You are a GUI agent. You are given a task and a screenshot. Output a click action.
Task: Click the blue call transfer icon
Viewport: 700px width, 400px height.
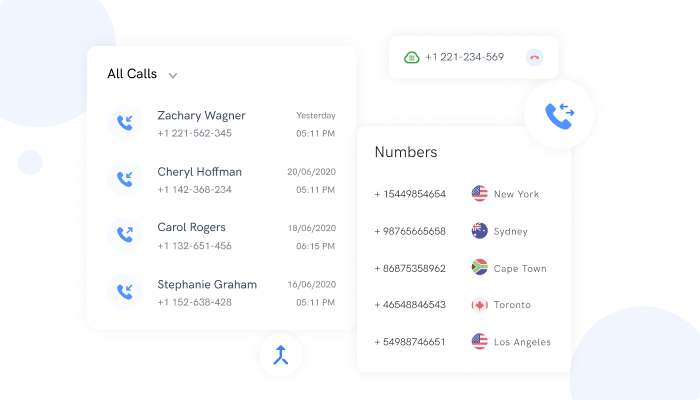pos(559,115)
